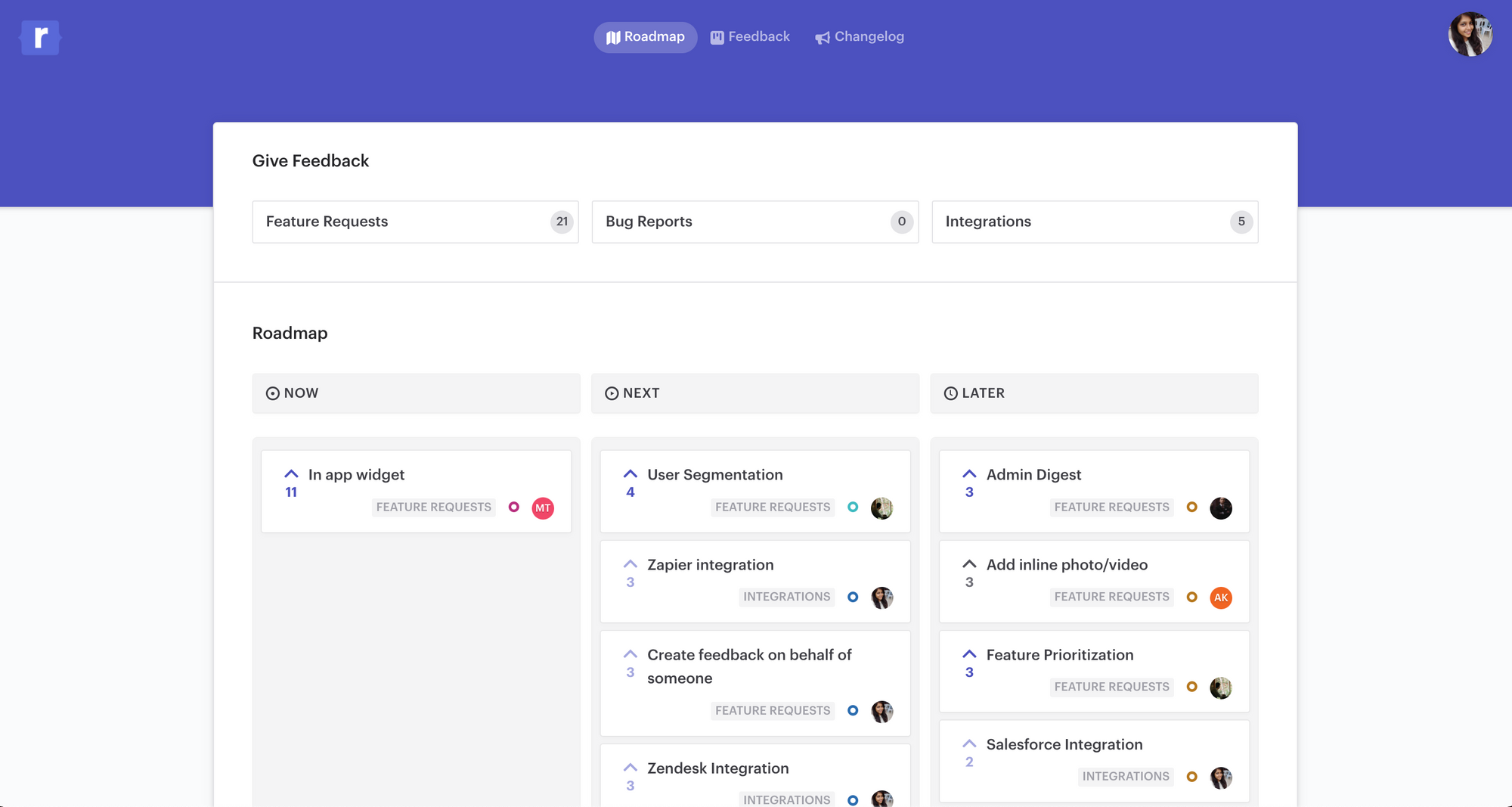Open the Feature Prioritization post
Image resolution: width=1512 pixels, height=807 pixels.
tap(1060, 655)
